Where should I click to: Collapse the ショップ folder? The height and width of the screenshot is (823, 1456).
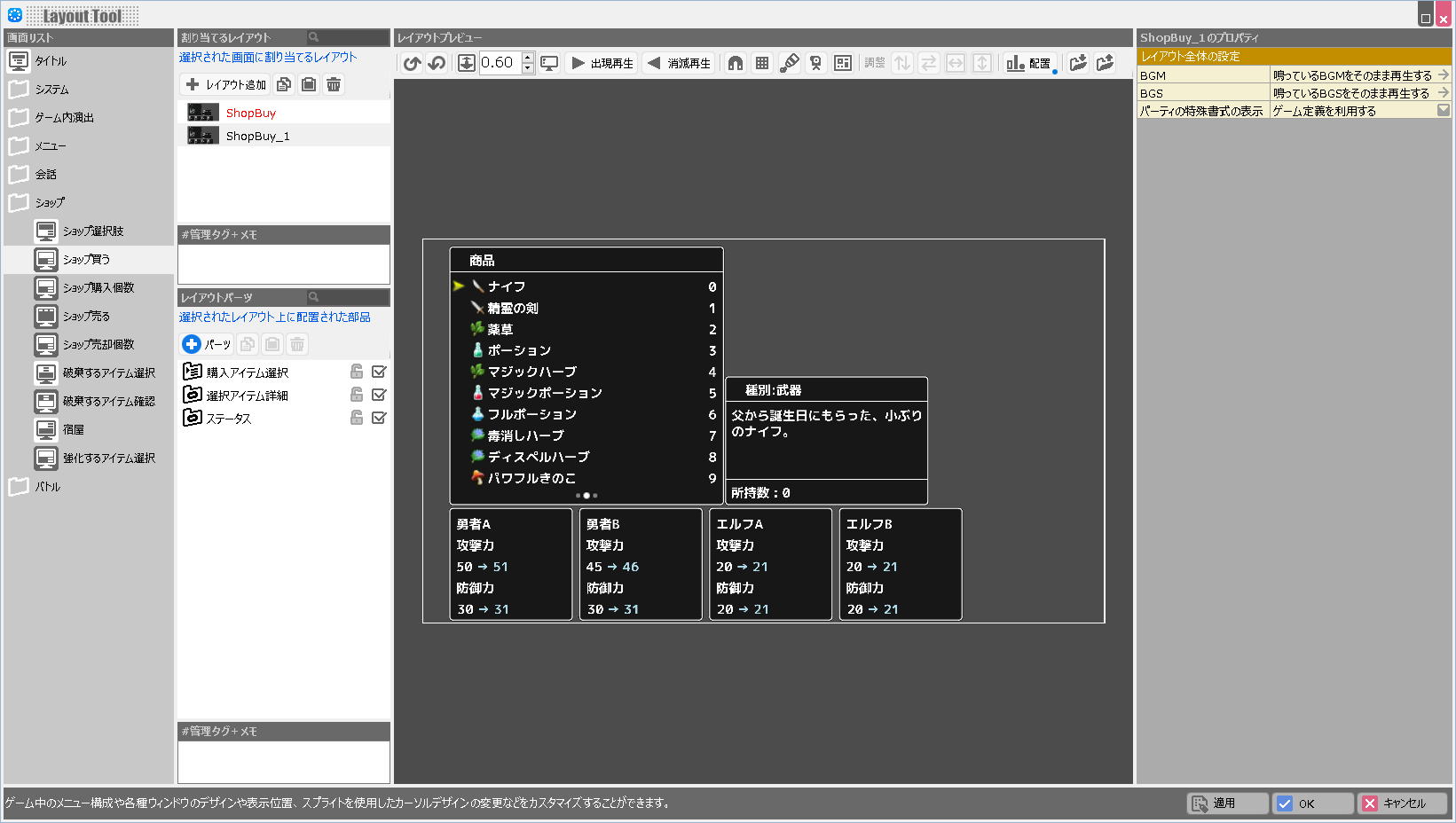(x=19, y=202)
